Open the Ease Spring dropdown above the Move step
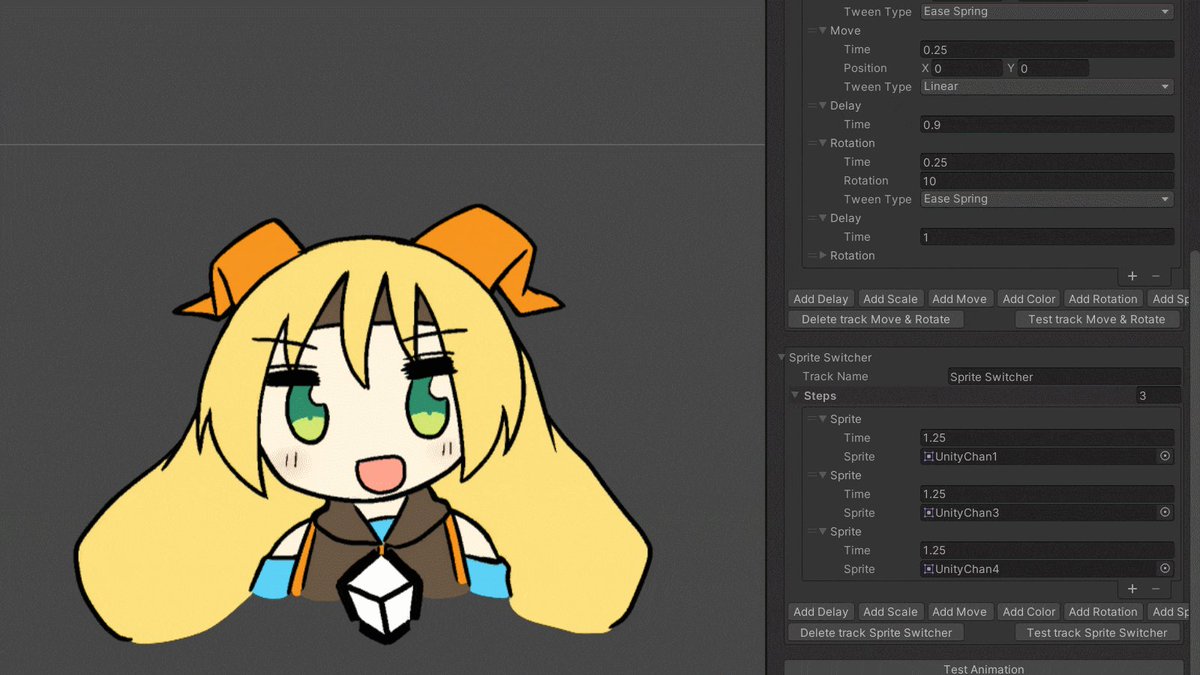 tap(1047, 12)
